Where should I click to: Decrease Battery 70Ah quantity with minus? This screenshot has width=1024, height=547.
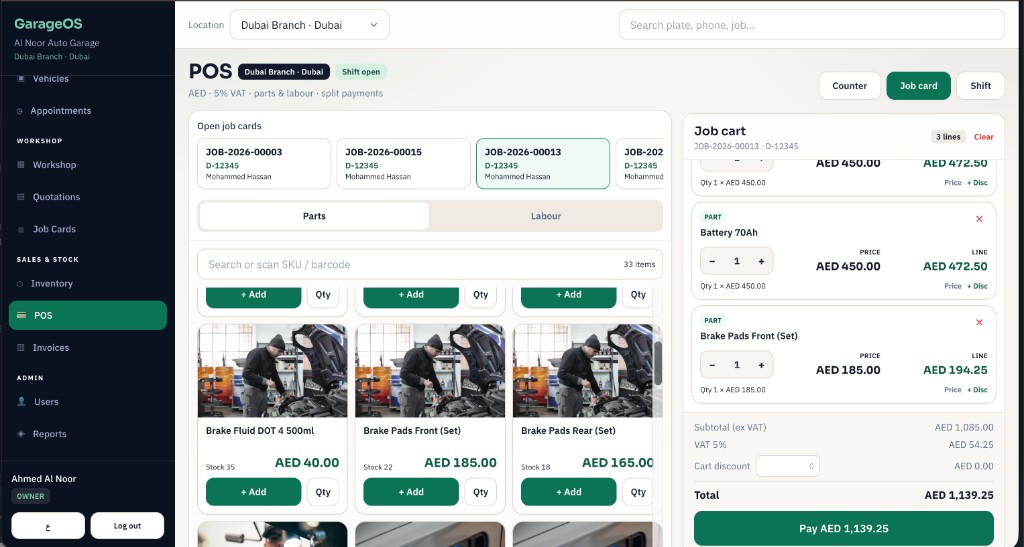[712, 261]
